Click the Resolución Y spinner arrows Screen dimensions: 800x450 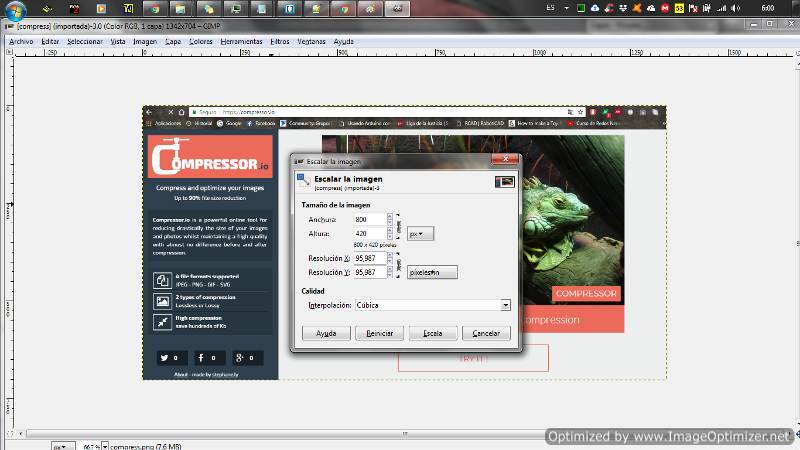390,272
